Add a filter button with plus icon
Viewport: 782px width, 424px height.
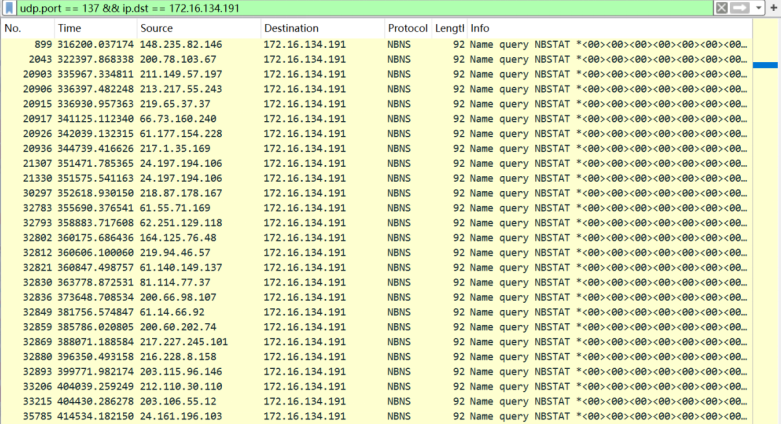pos(774,8)
